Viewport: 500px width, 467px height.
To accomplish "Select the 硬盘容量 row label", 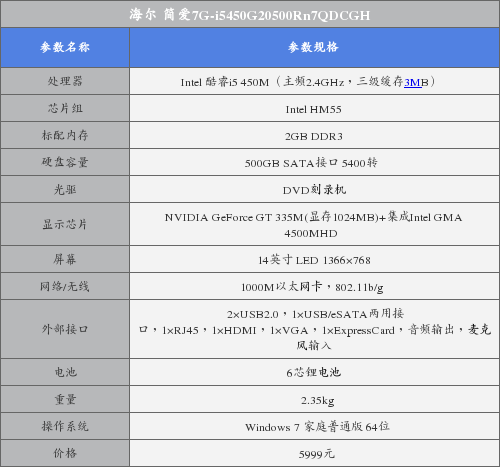I will [65, 162].
